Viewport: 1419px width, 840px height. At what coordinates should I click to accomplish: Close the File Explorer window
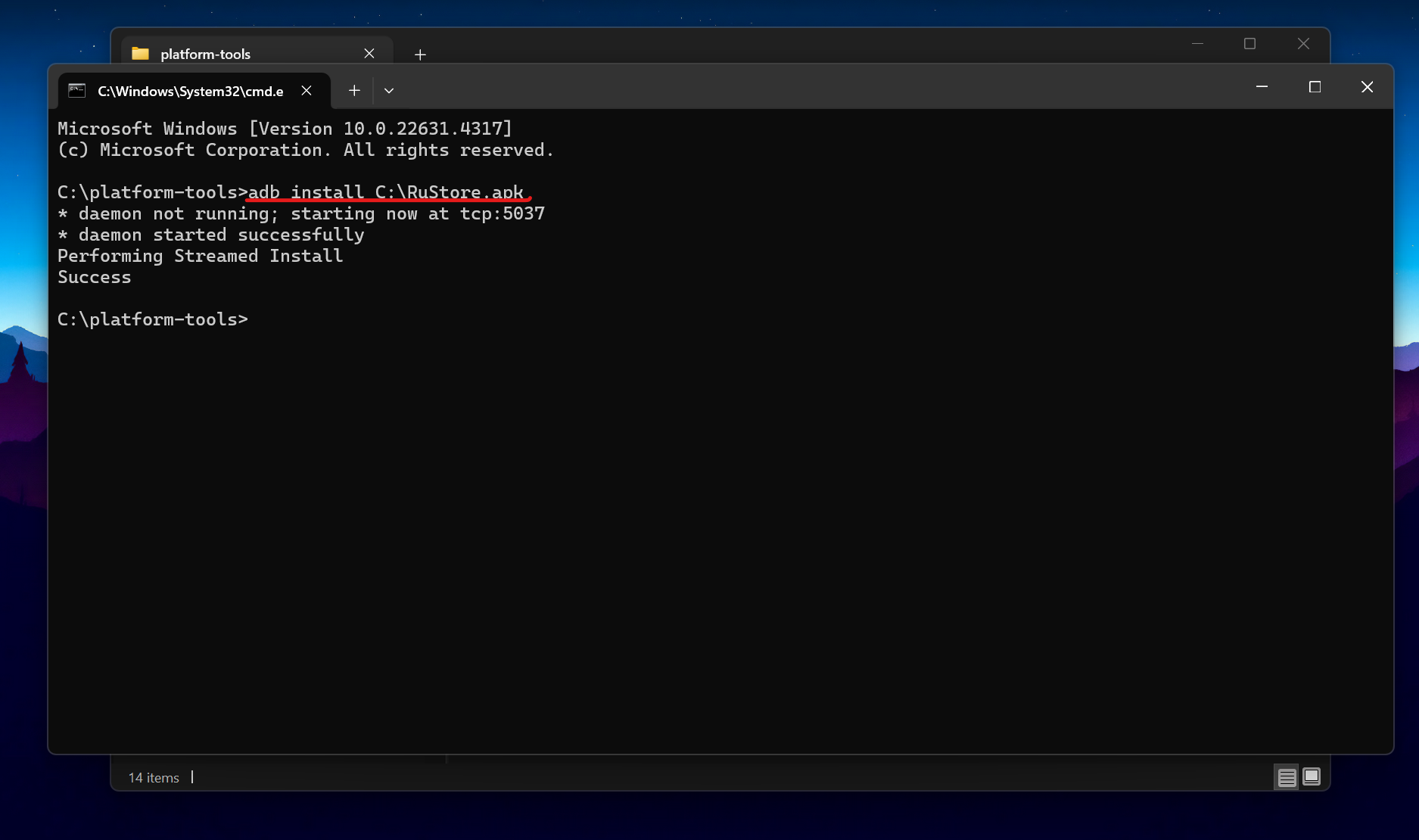tap(1303, 44)
